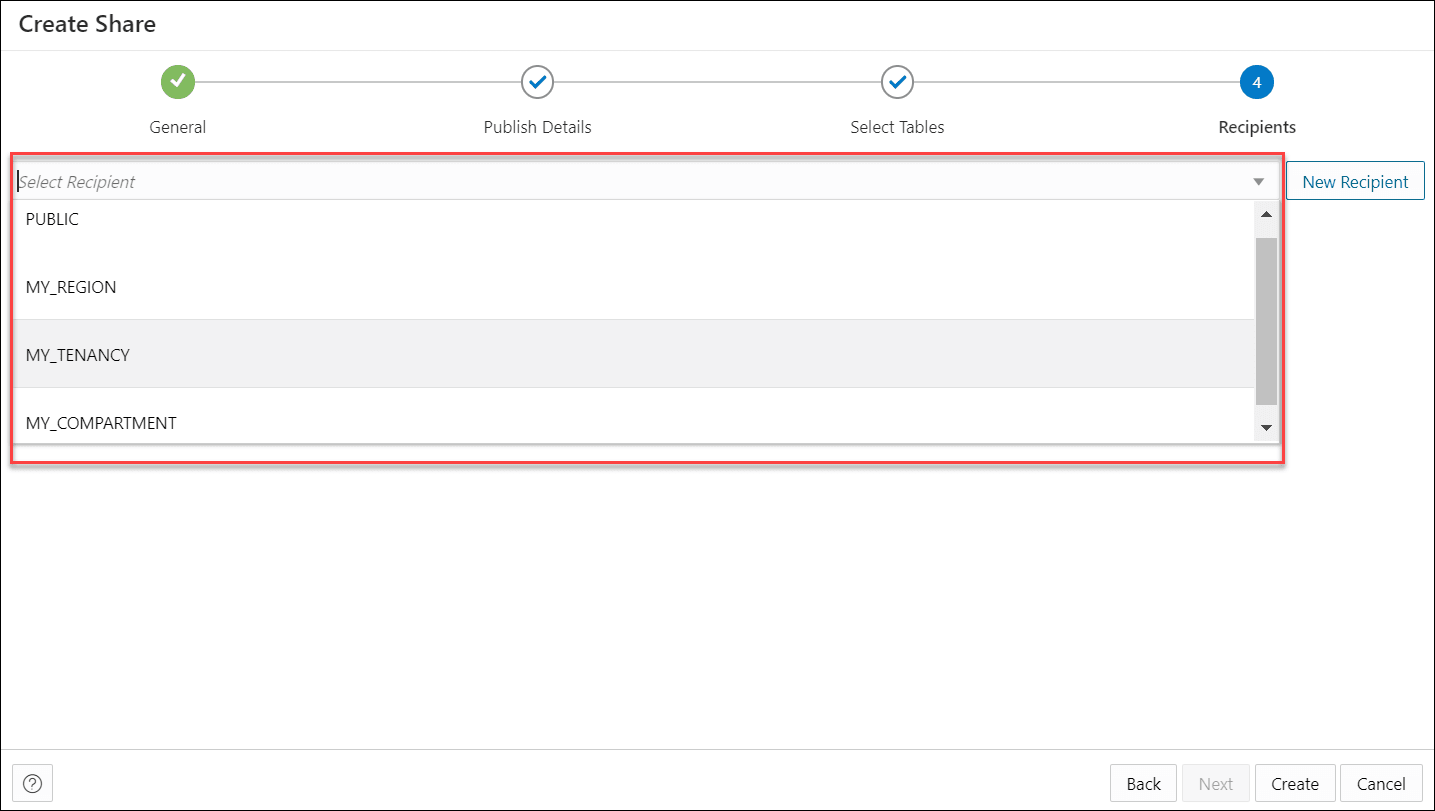Click the scrollbar down arrow
This screenshot has height=811, width=1435.
(1265, 427)
